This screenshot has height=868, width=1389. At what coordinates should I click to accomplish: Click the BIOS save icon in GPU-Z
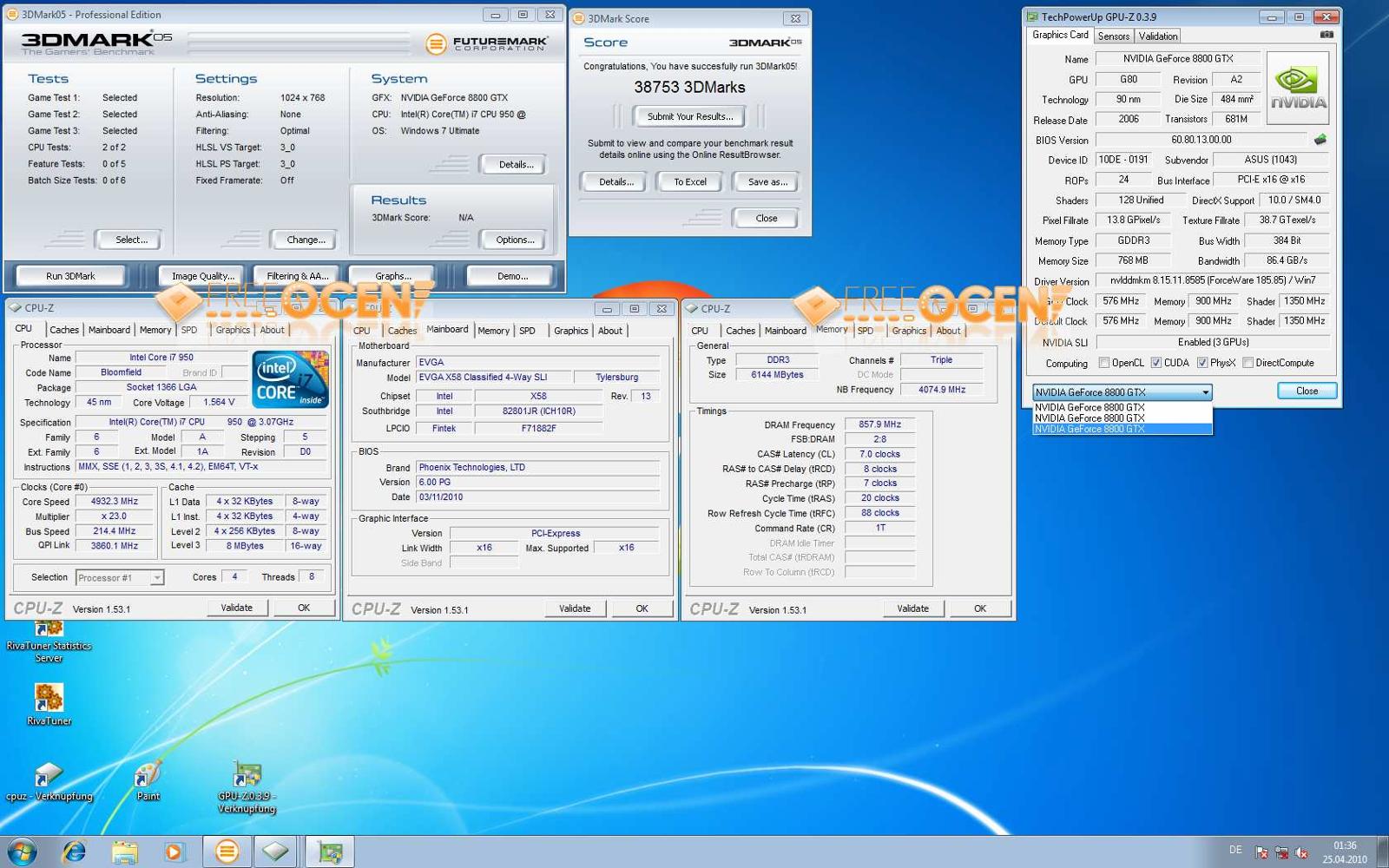1320,139
